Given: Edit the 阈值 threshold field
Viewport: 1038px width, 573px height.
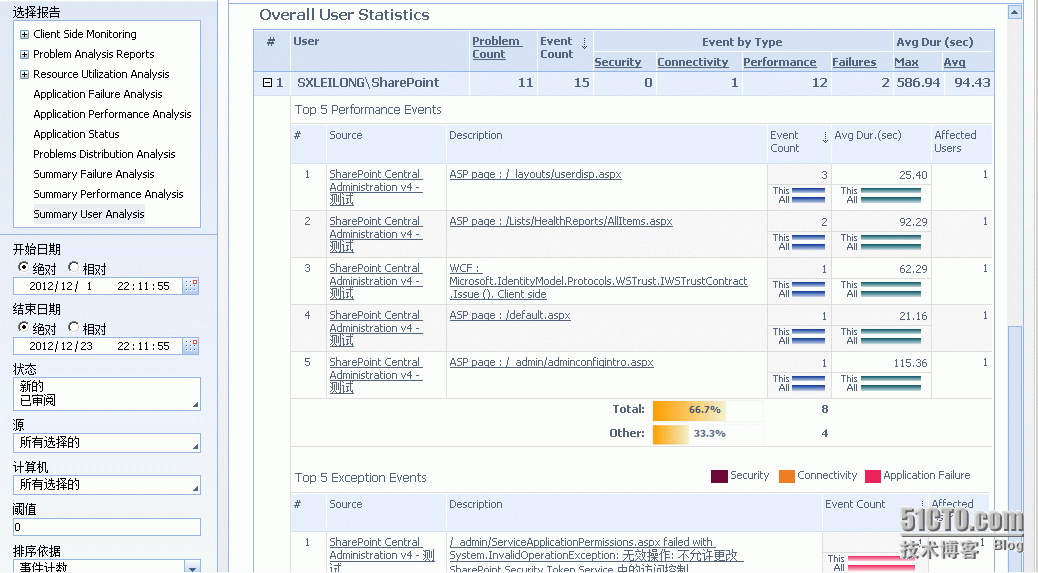Looking at the screenshot, I should (107, 527).
